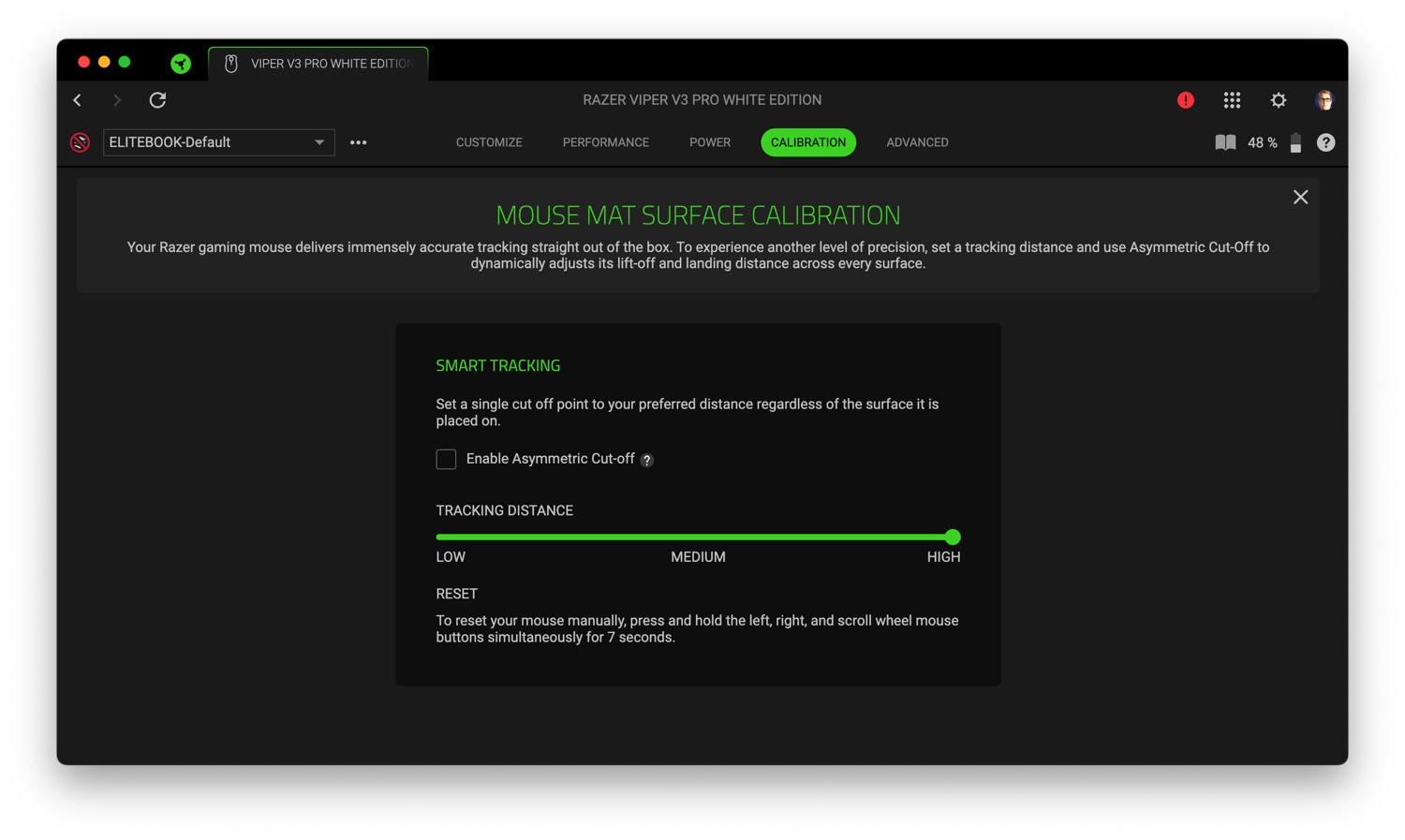Close the window with red button
This screenshot has width=1405, height=840.
click(x=83, y=62)
